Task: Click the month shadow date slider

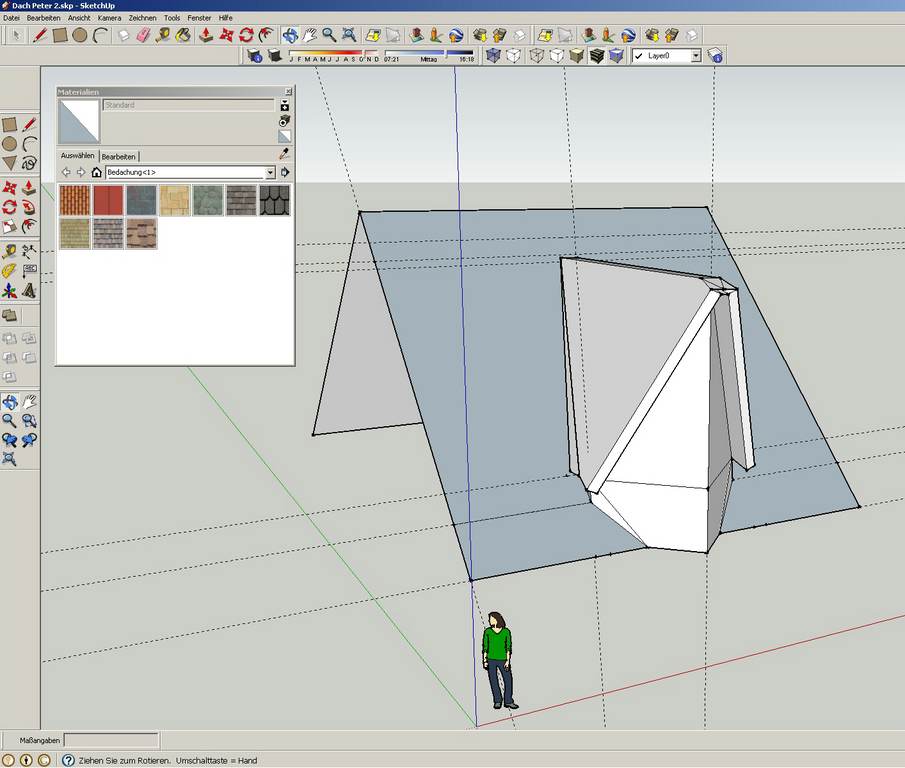Action: (x=334, y=55)
